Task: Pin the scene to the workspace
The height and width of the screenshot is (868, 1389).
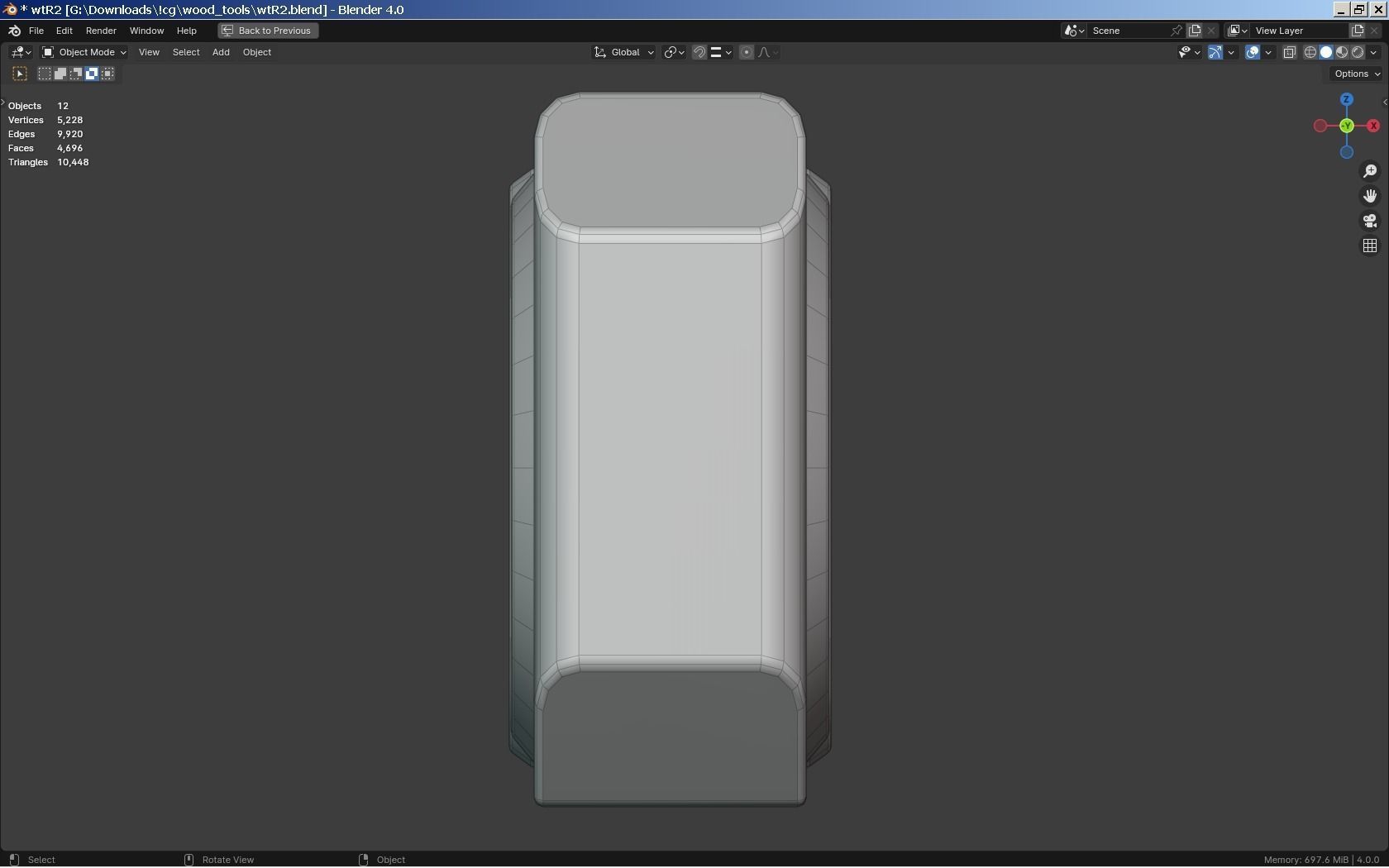Action: pyautogui.click(x=1177, y=31)
